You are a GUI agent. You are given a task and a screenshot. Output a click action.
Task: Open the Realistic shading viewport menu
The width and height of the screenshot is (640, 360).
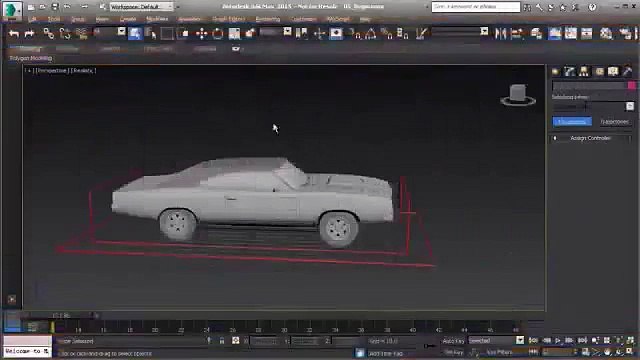pos(83,71)
